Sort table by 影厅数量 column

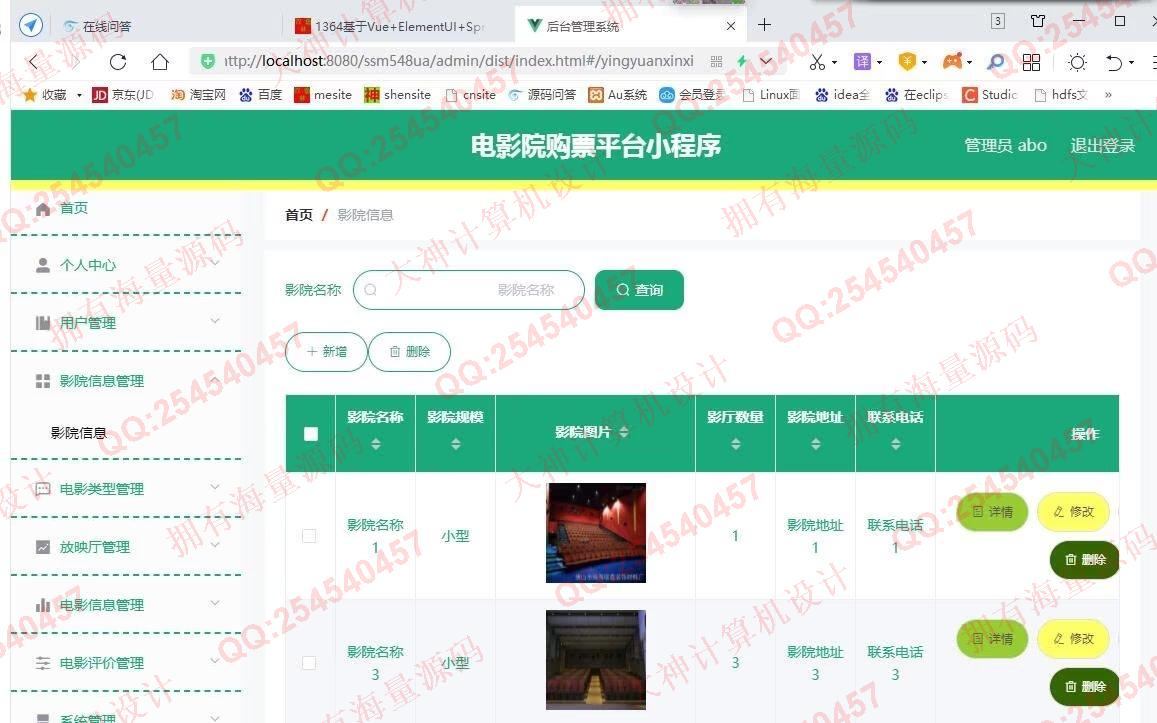(736, 444)
